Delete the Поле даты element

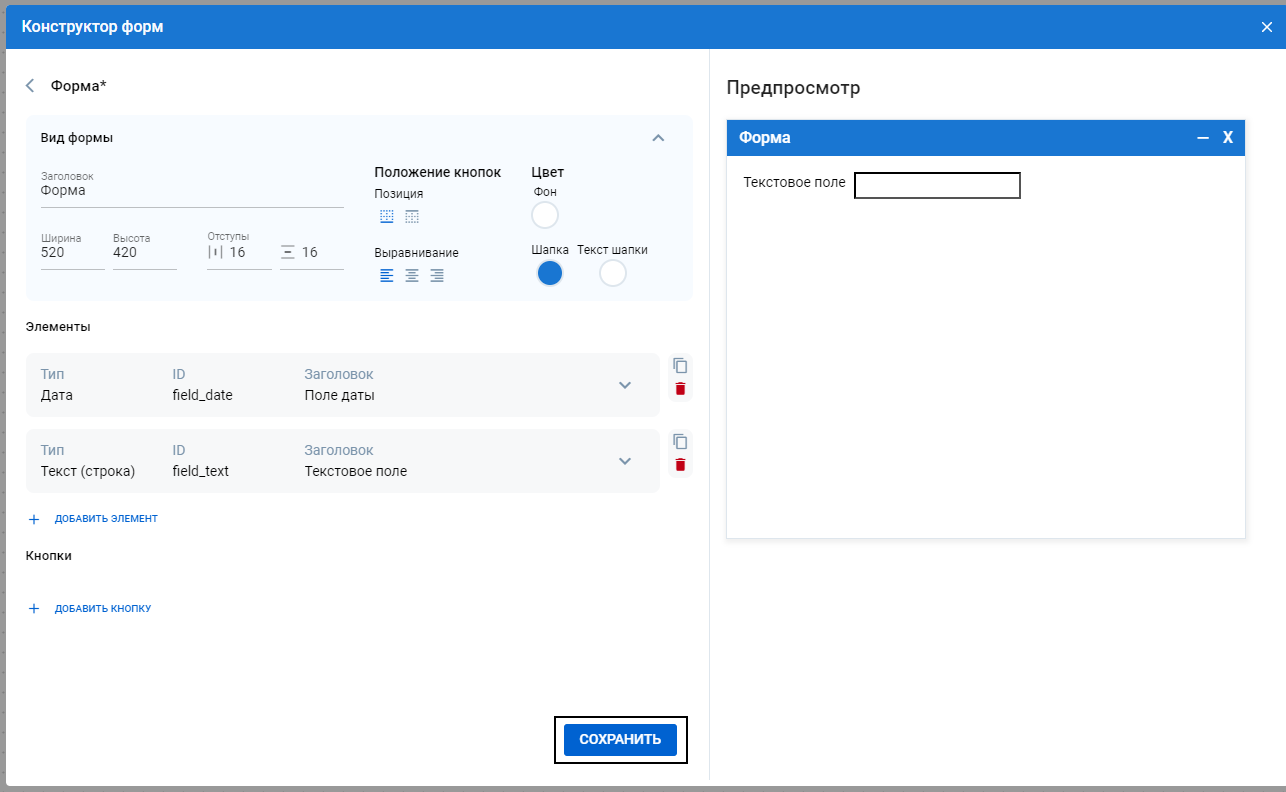click(x=680, y=389)
